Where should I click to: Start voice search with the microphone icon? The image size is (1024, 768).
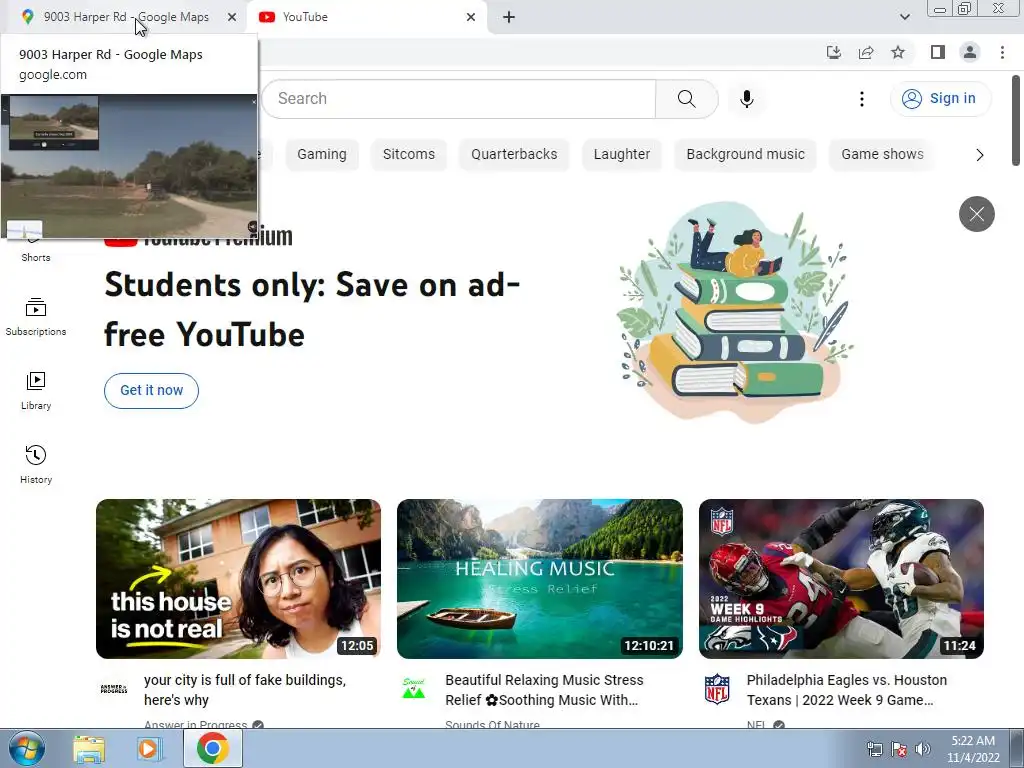point(747,99)
